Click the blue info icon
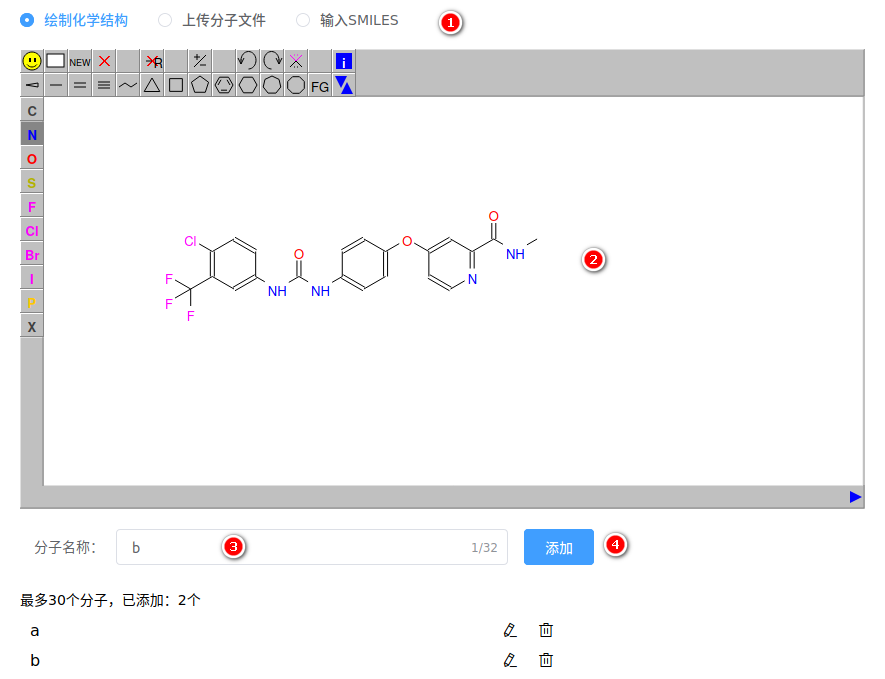885x679 pixels. click(x=344, y=61)
